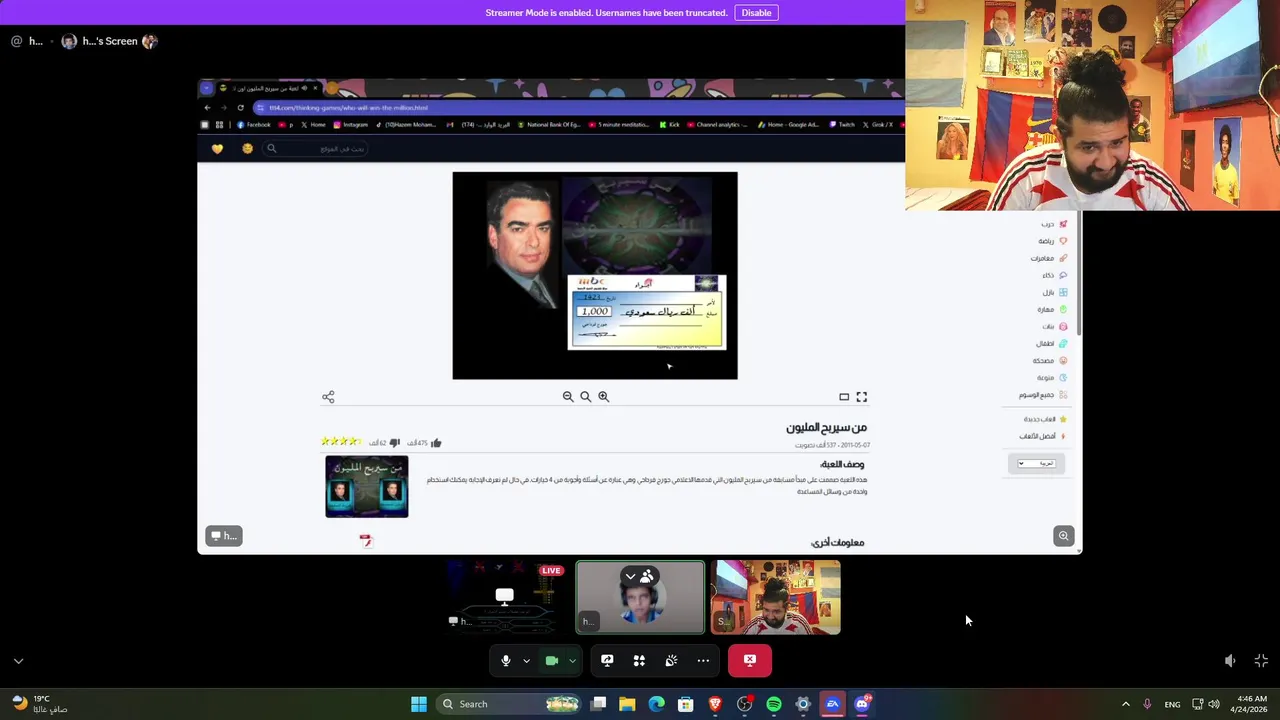Open the weather widget on the taskbar
This screenshot has width=1280, height=720.
[40, 704]
